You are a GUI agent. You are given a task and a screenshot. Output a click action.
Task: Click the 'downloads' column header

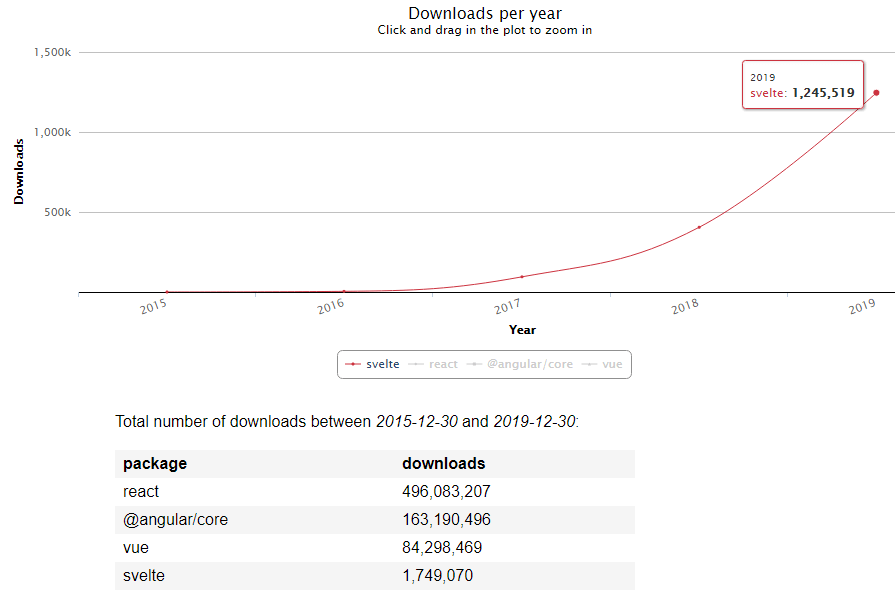pos(443,464)
